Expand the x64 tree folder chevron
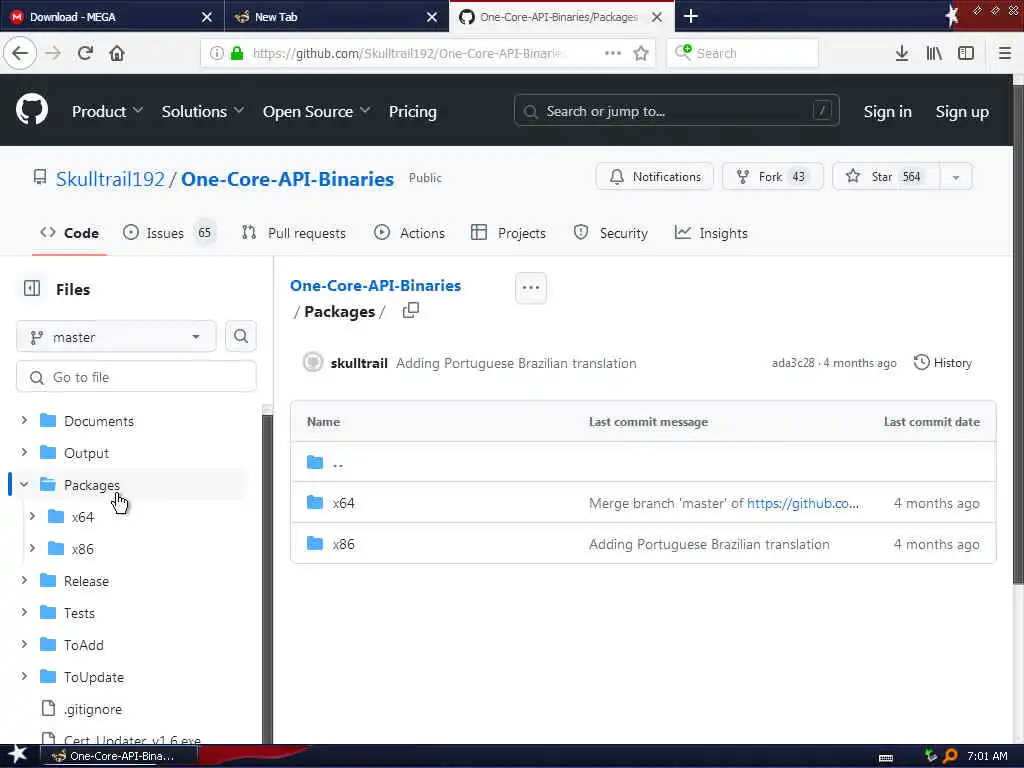 pyautogui.click(x=32, y=516)
